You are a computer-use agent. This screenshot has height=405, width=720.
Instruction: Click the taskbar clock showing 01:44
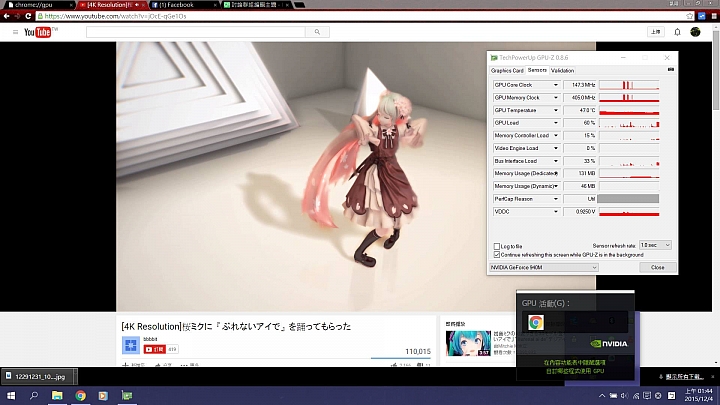(698, 395)
